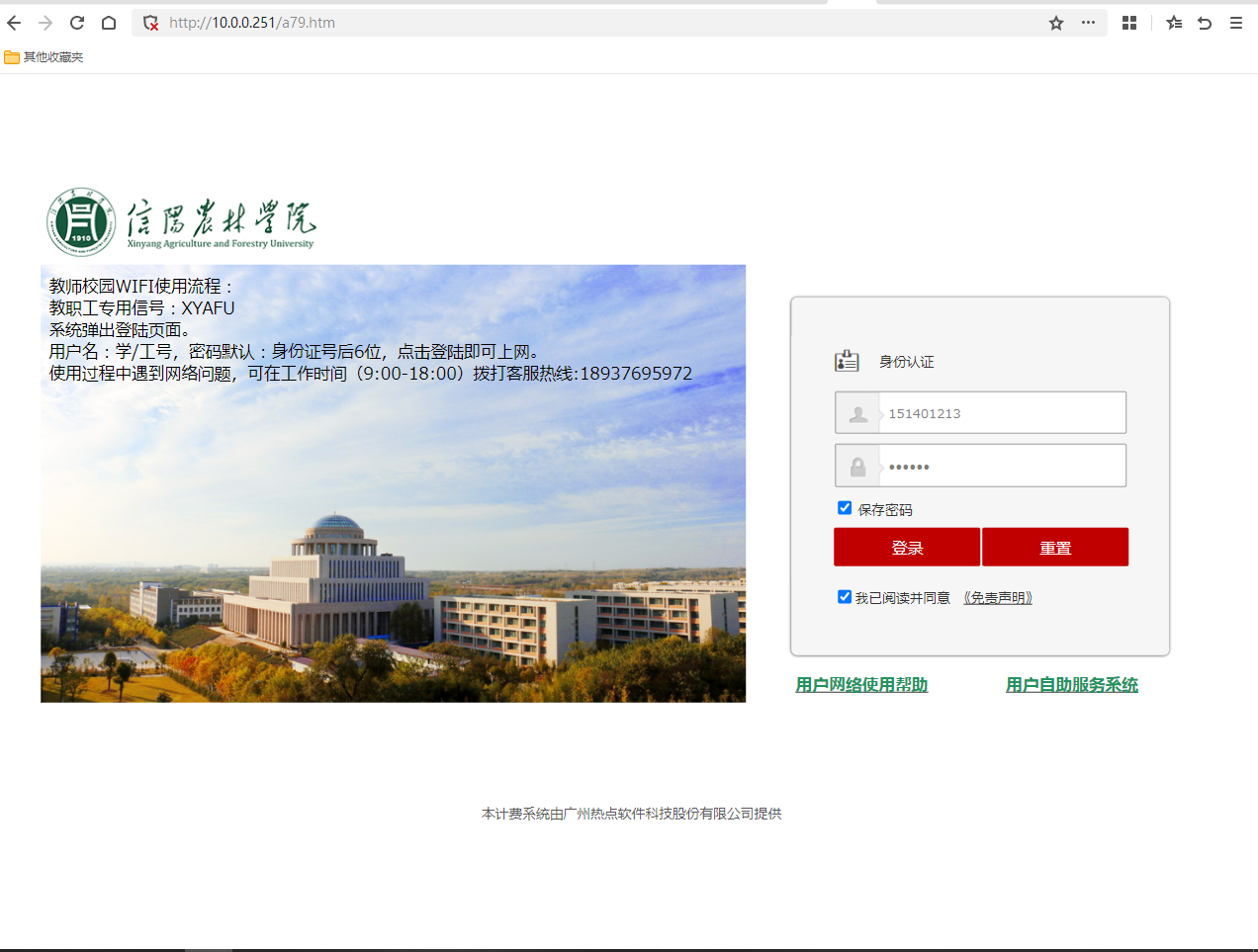Open the 用户自助服务系统 link
The image size is (1258, 952).
pyautogui.click(x=1072, y=685)
